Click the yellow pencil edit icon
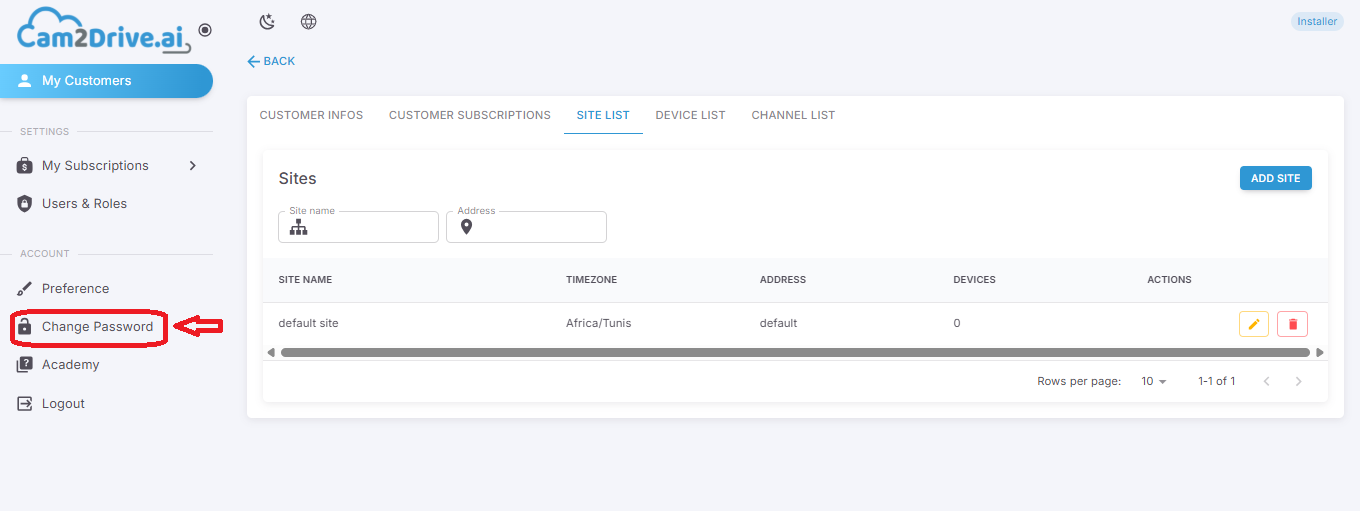Viewport: 1360px width, 511px height. [x=1254, y=324]
